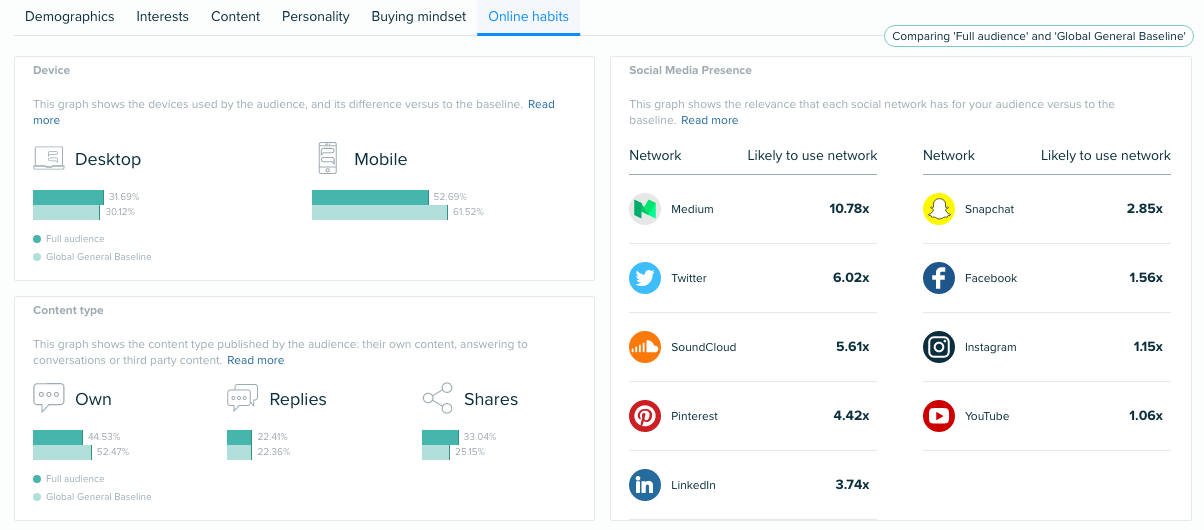
Task: Click the Instagram camera icon
Action: click(x=939, y=347)
